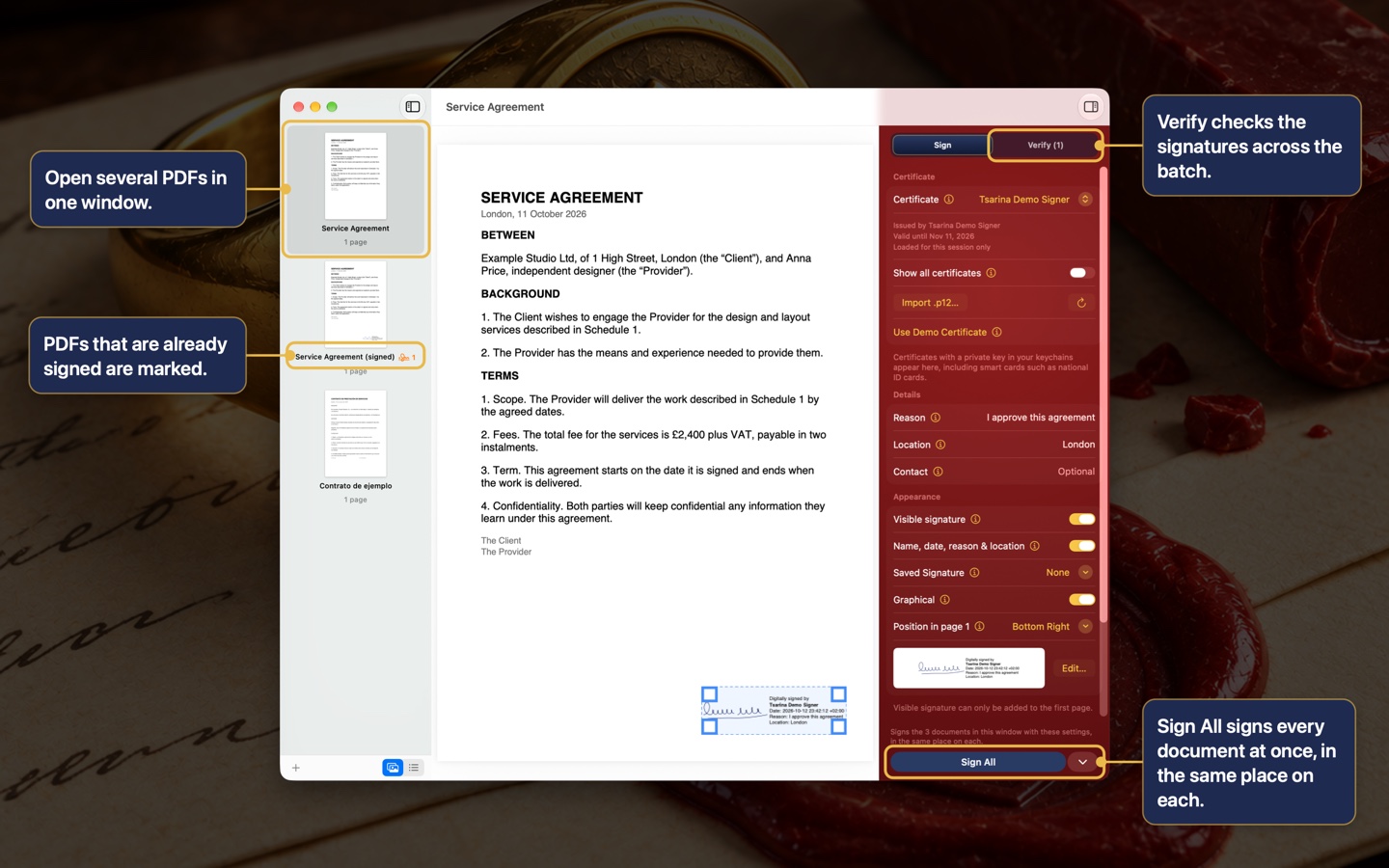Show info about Show all certificates
Viewport: 1389px width, 868px height.
tap(992, 273)
